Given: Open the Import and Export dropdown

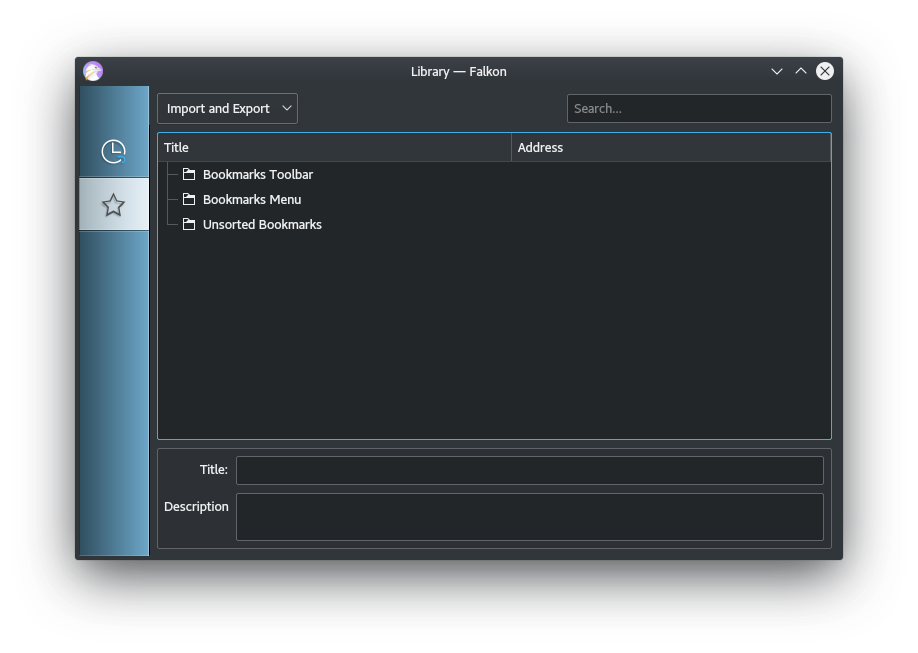Looking at the screenshot, I should click(x=226, y=108).
